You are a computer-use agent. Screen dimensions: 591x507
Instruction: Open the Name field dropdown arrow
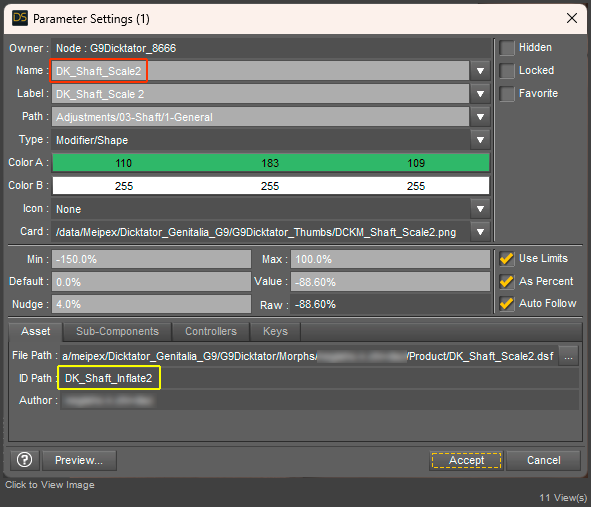point(480,71)
